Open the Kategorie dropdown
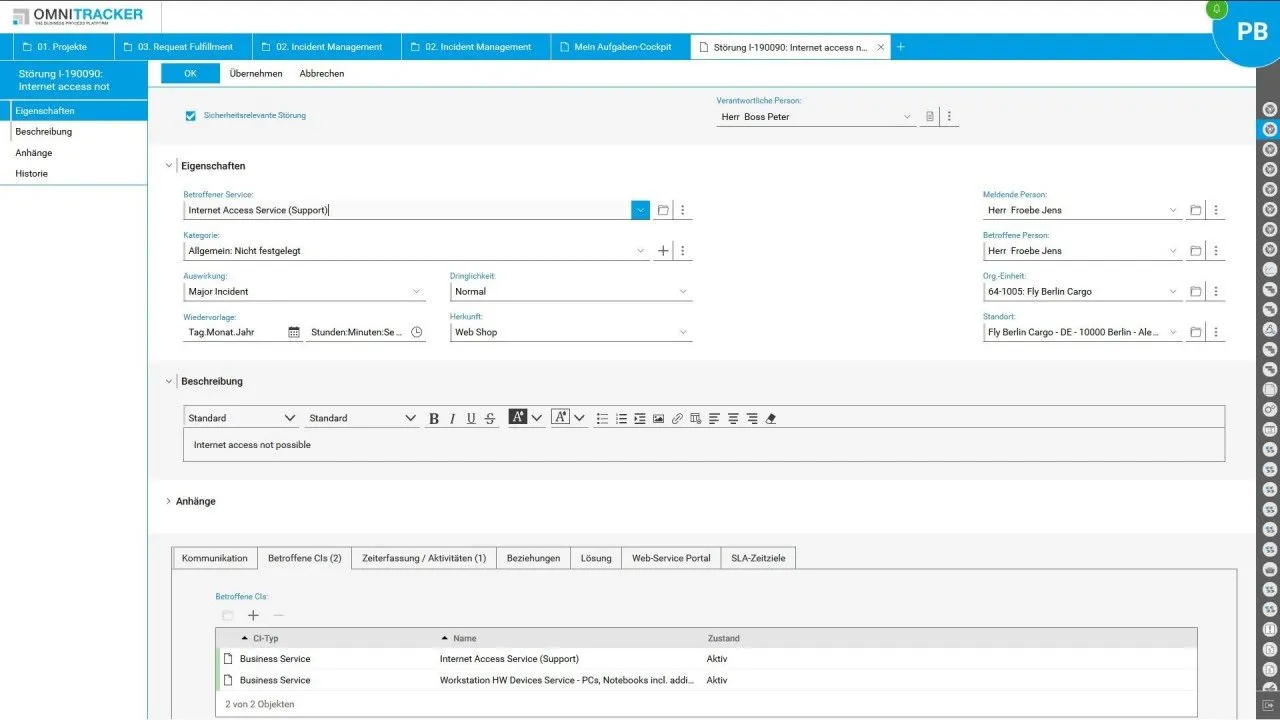Screen dimensions: 1280x720 point(641,251)
